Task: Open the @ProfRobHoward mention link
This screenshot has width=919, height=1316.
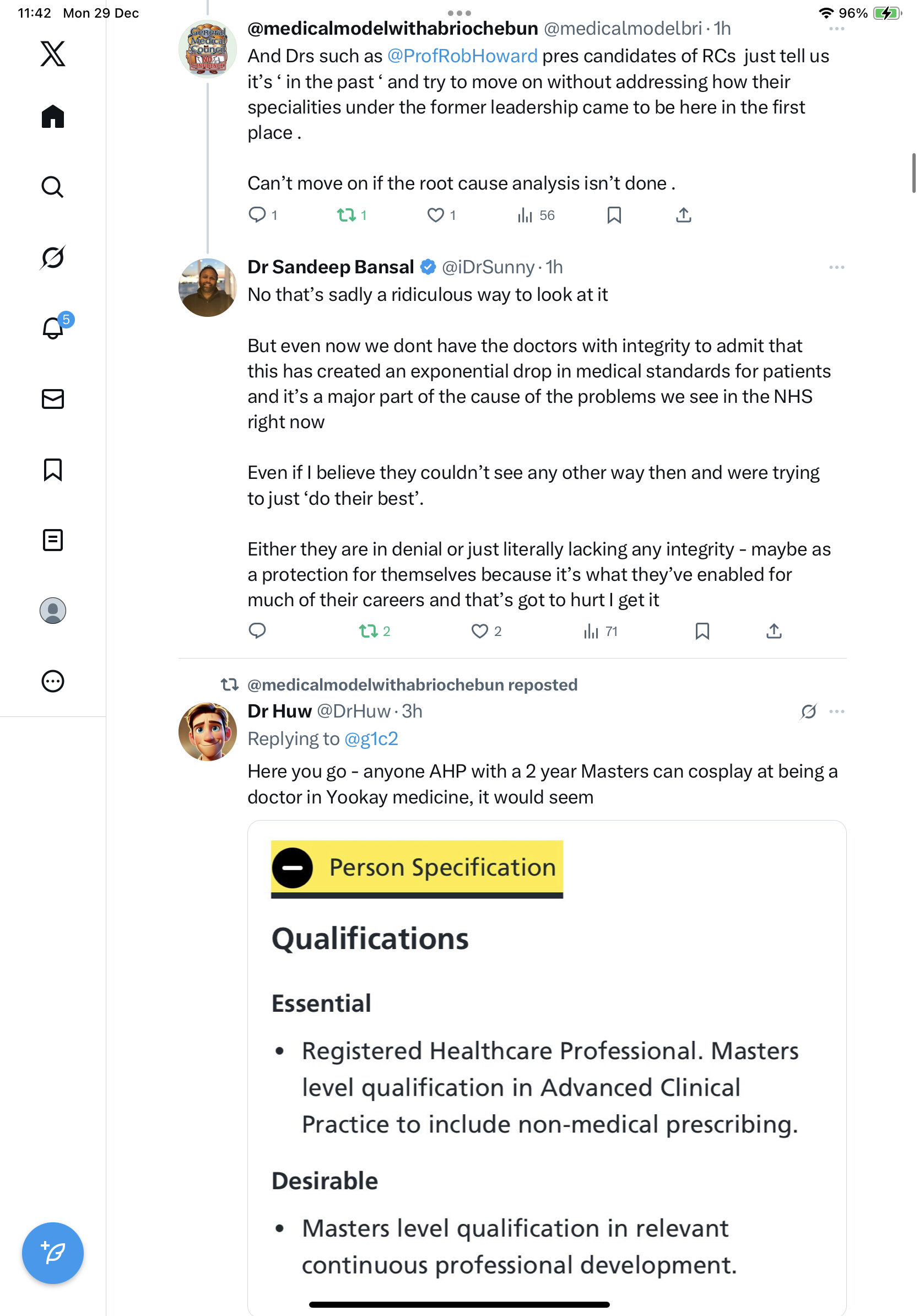Action: click(x=462, y=56)
